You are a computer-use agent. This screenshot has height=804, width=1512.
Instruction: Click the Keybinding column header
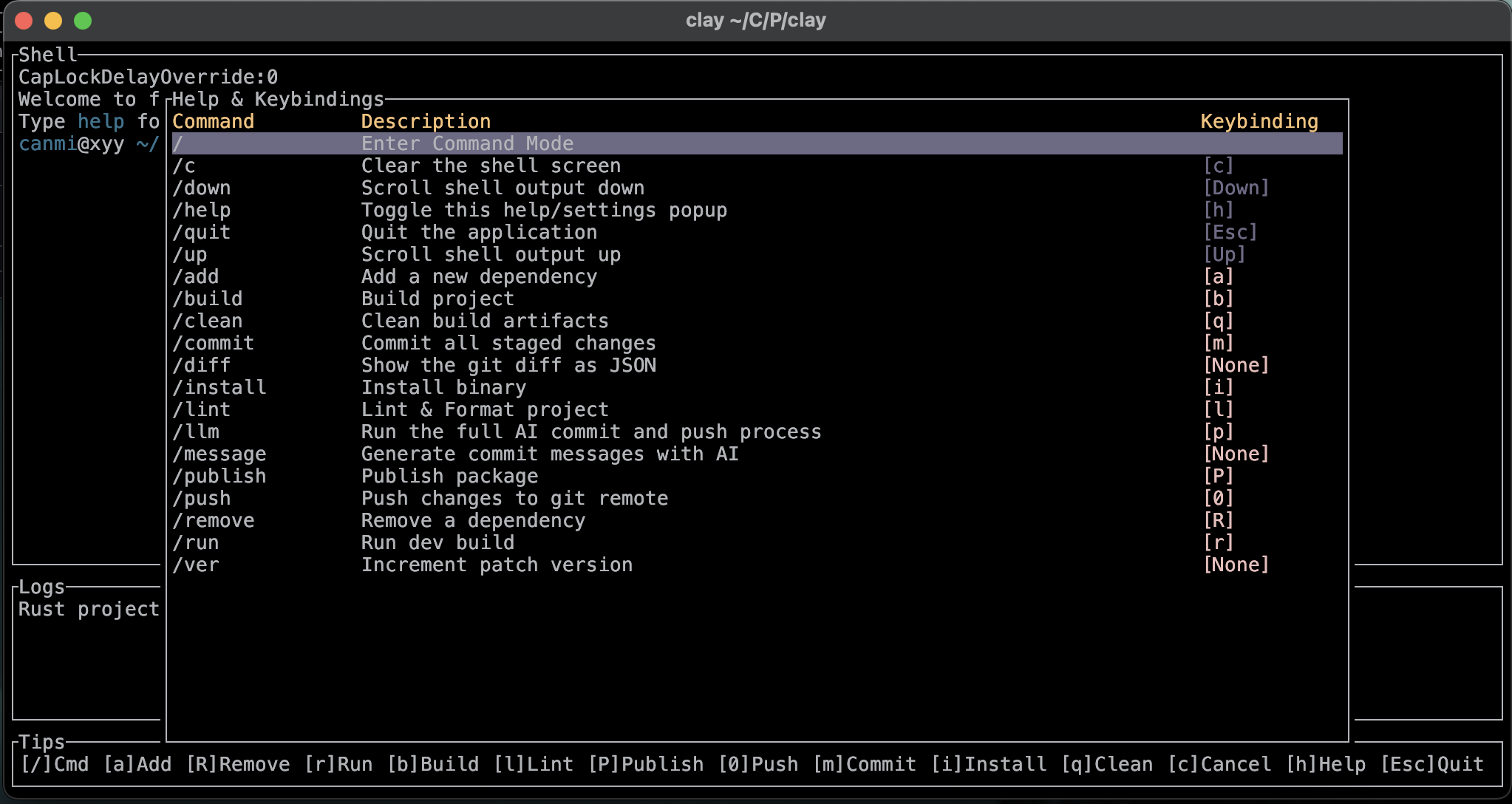tap(1259, 121)
